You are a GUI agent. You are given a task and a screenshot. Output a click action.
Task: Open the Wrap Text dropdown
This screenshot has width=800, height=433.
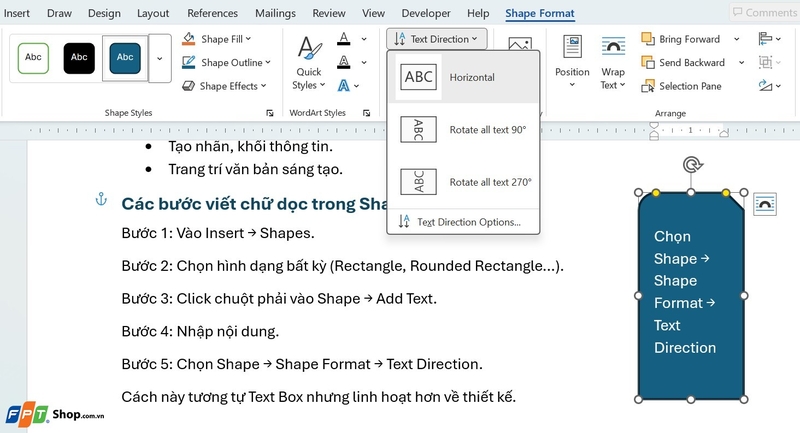tap(613, 63)
